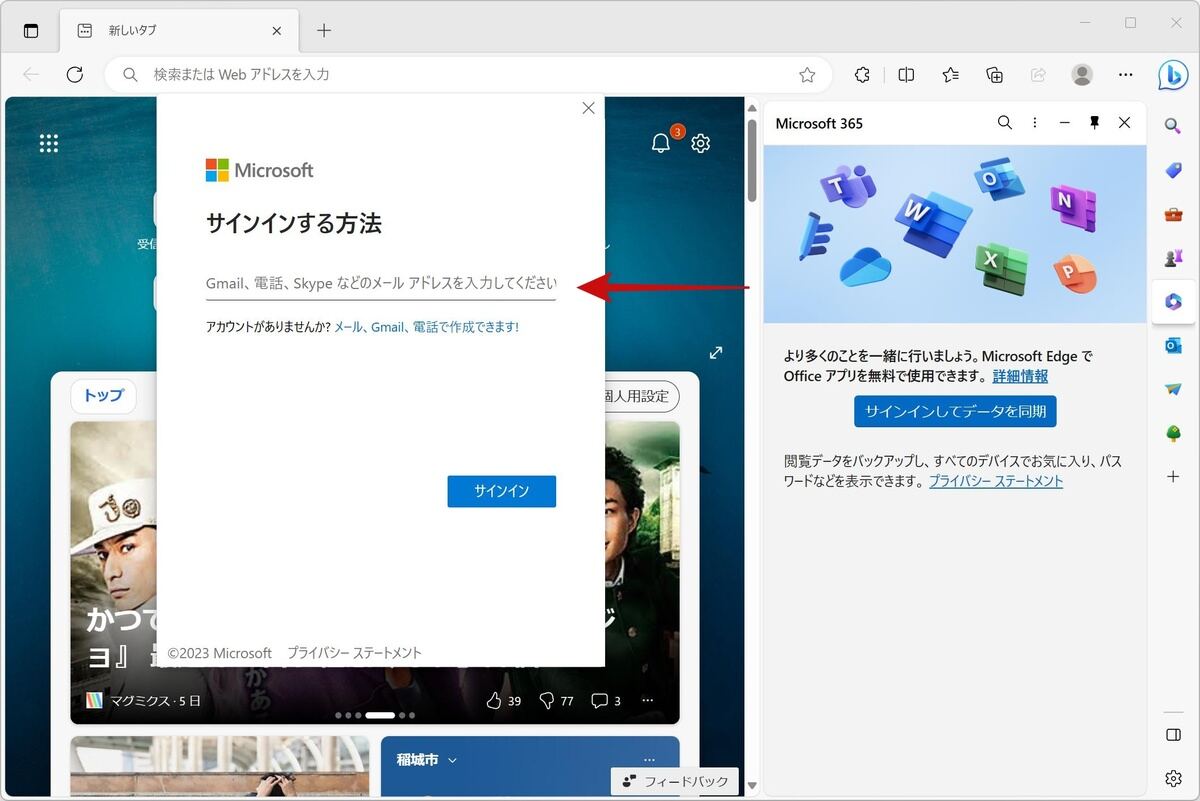Open Edge settings and more menu

coord(1126,75)
